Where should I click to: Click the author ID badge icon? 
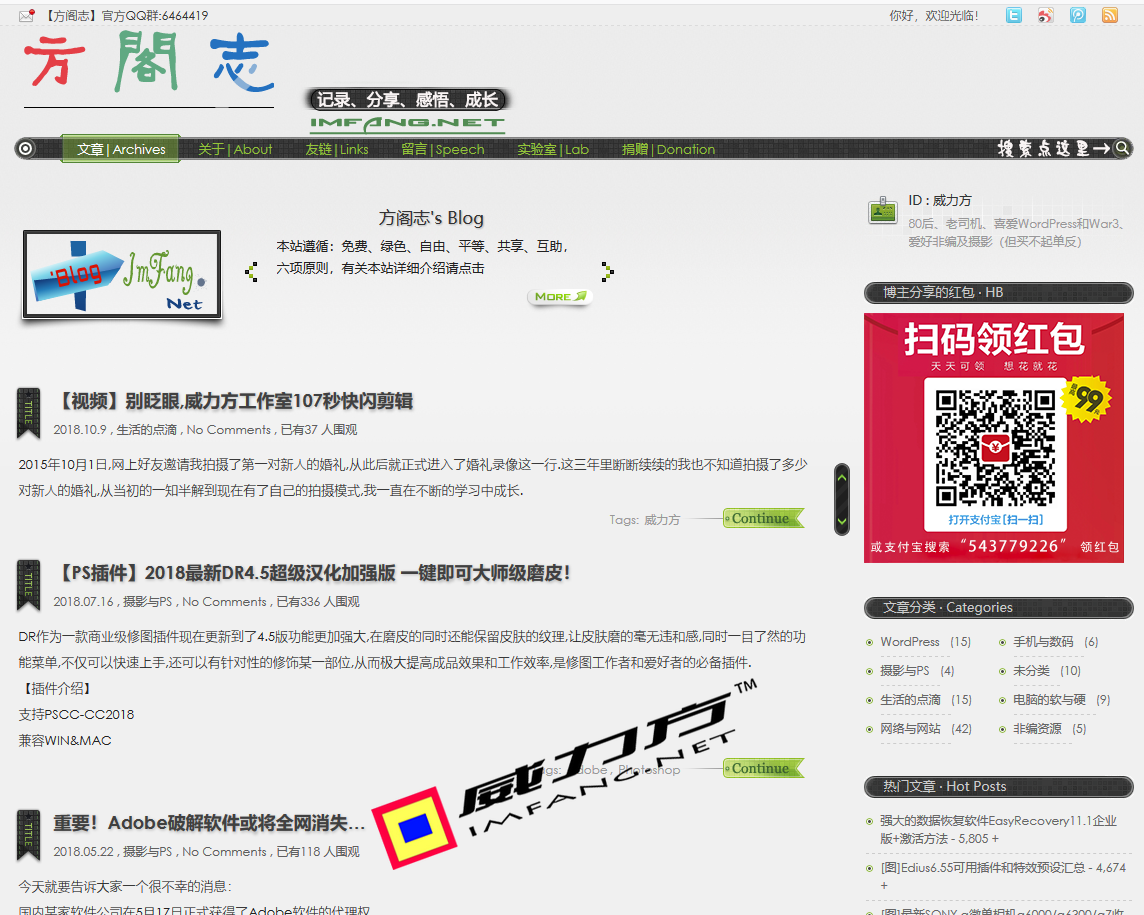pyautogui.click(x=883, y=210)
